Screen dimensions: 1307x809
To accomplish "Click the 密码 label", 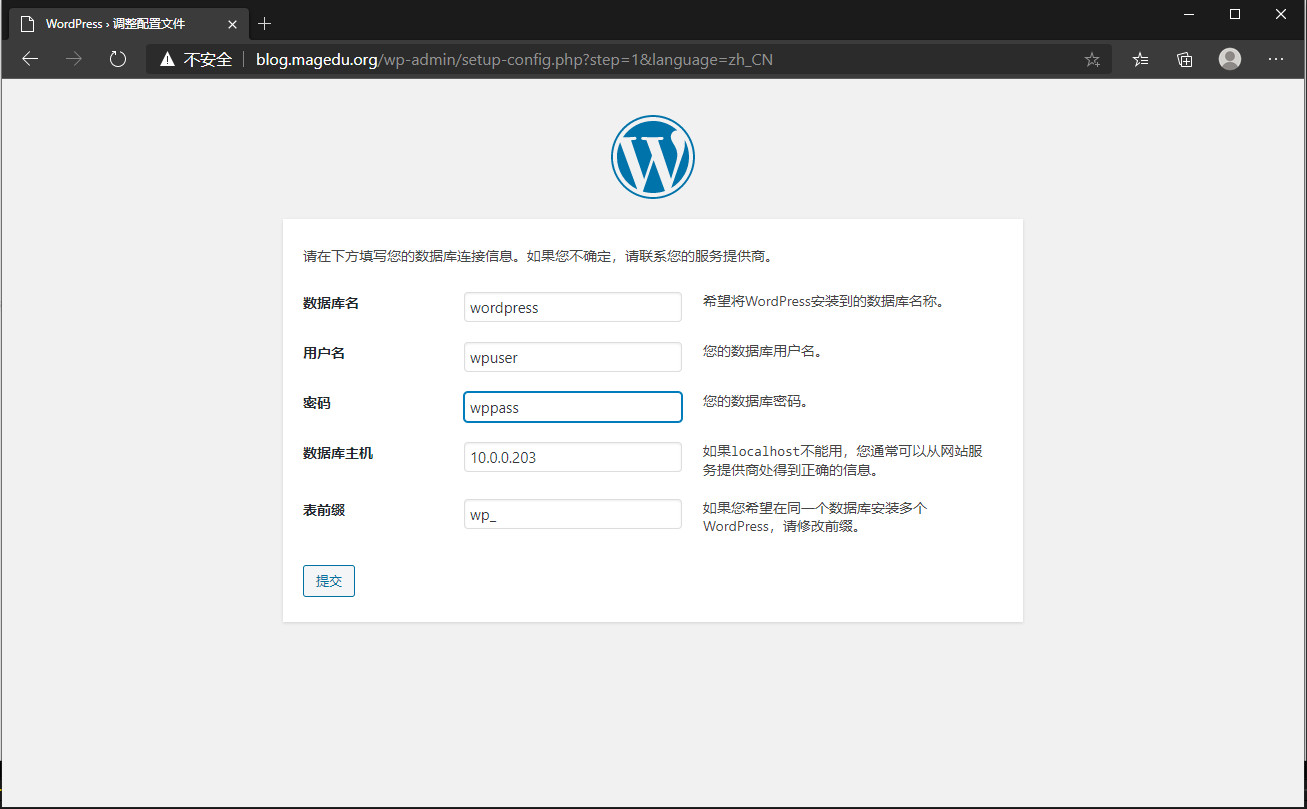I will (317, 403).
